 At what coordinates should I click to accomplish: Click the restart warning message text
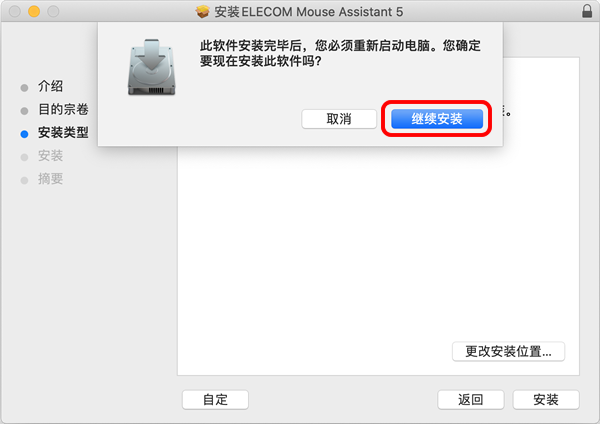pyautogui.click(x=340, y=53)
